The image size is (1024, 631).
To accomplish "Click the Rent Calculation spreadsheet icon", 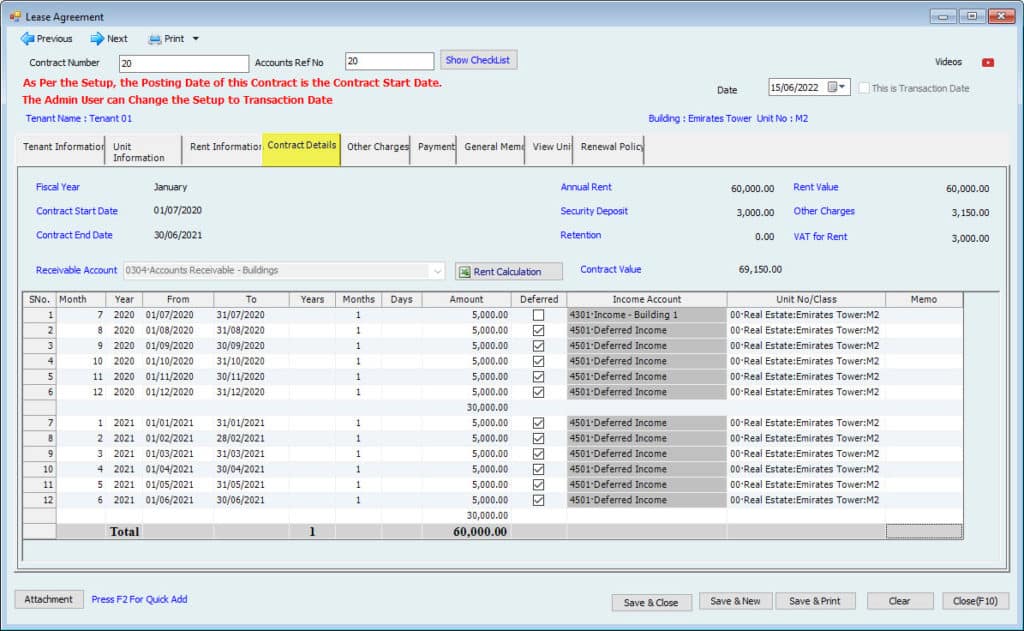I will [465, 271].
